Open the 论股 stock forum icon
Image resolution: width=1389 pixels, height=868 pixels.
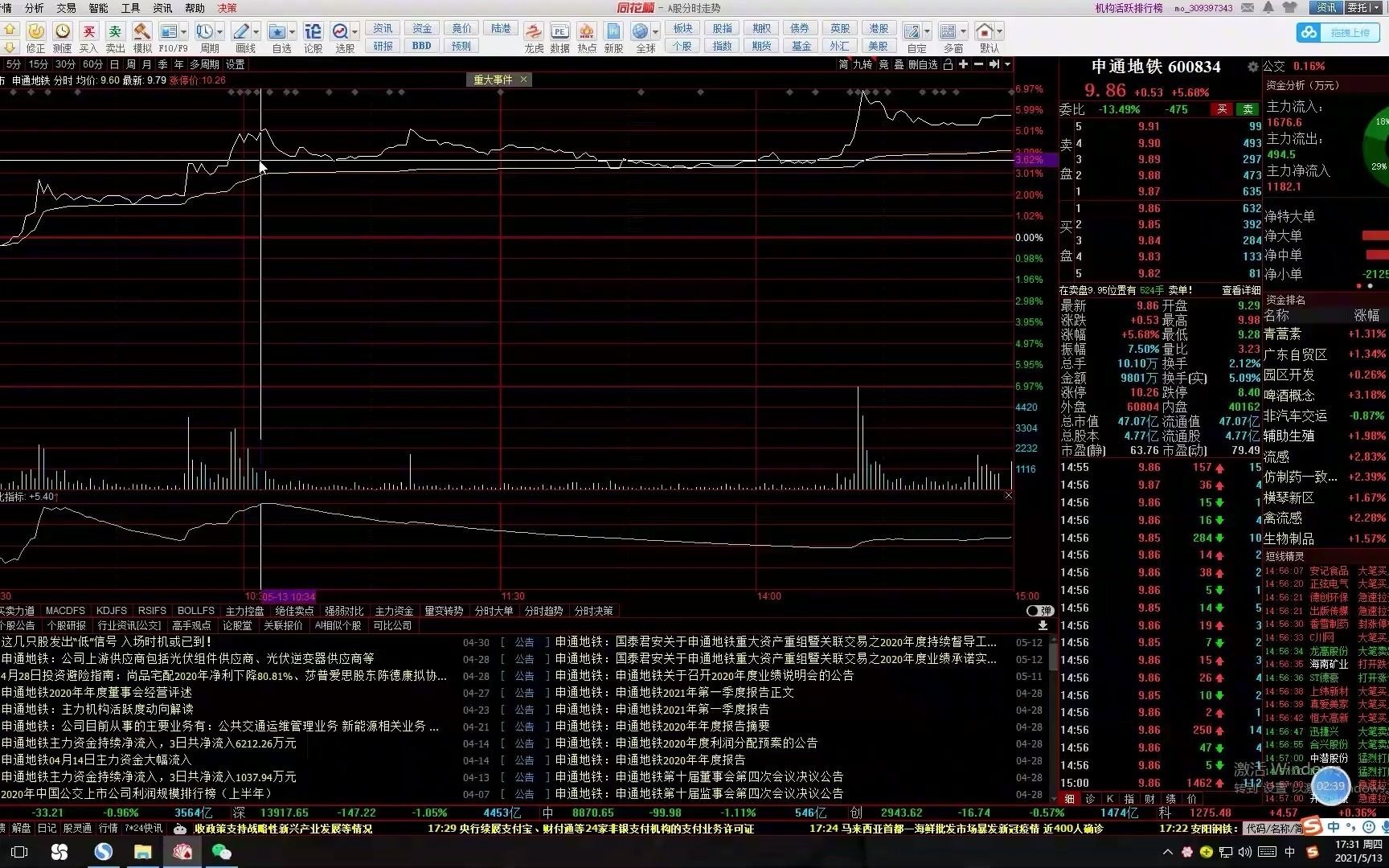click(313, 31)
